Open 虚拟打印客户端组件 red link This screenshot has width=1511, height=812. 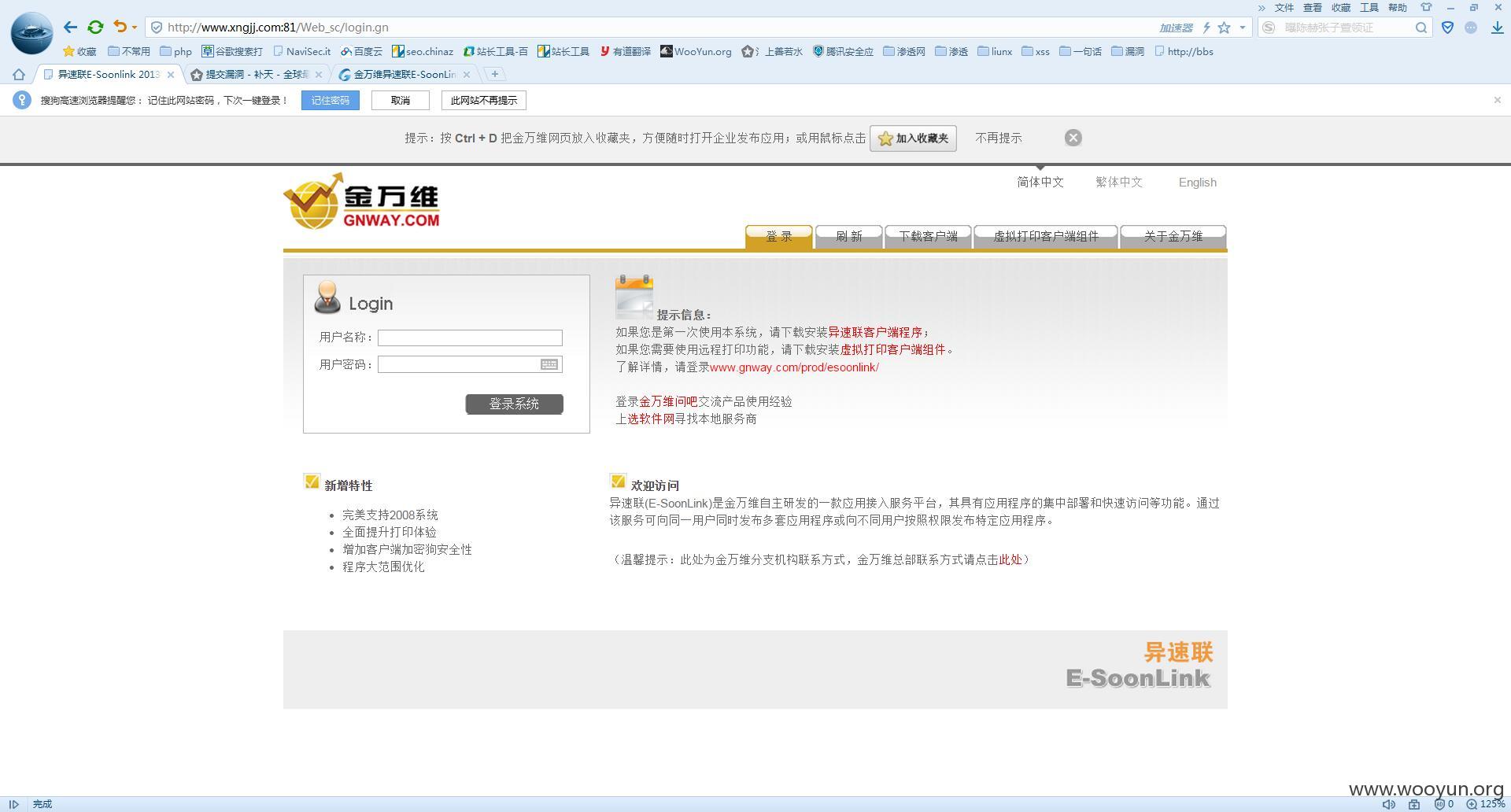(892, 350)
